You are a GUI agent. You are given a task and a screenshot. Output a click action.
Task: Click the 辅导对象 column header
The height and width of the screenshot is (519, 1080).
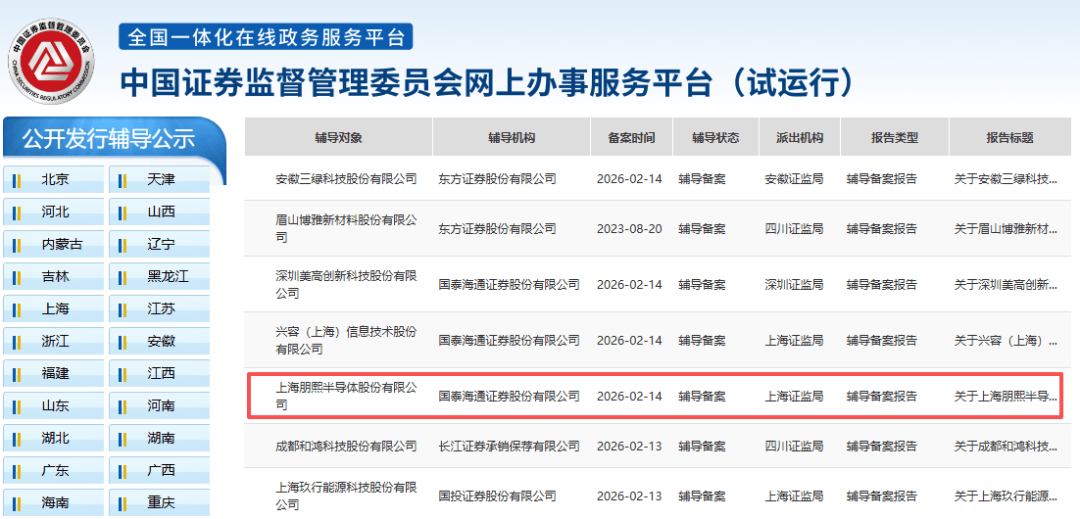[x=338, y=138]
